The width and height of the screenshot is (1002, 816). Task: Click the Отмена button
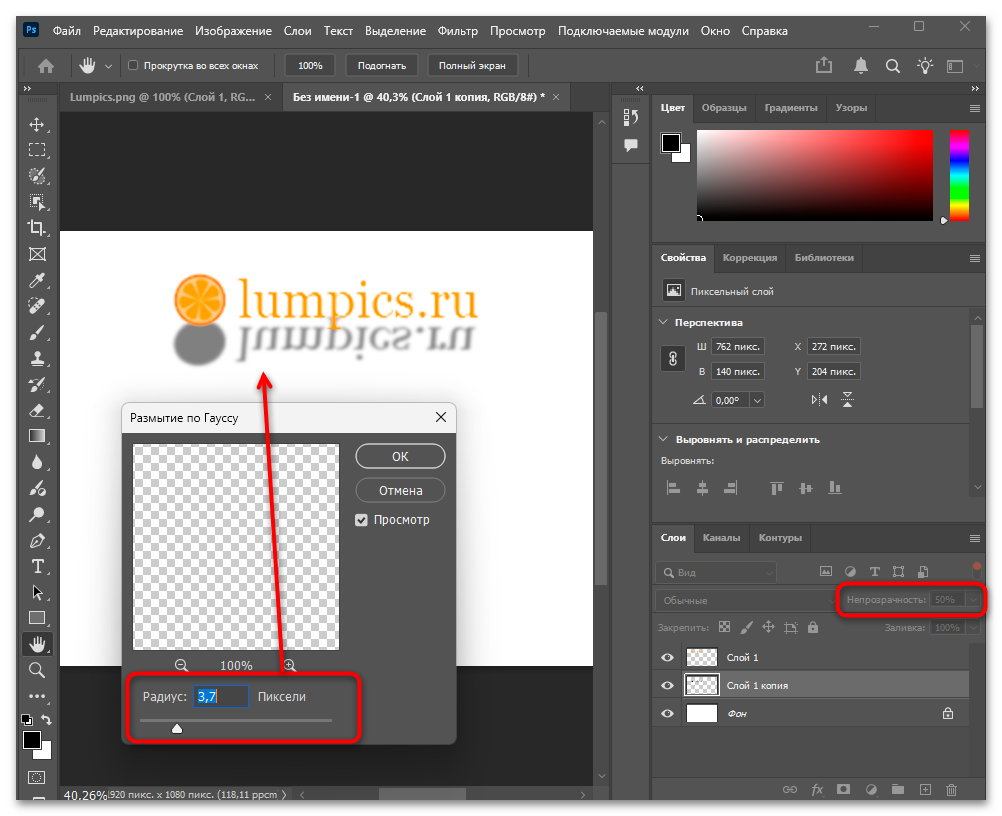[400, 491]
